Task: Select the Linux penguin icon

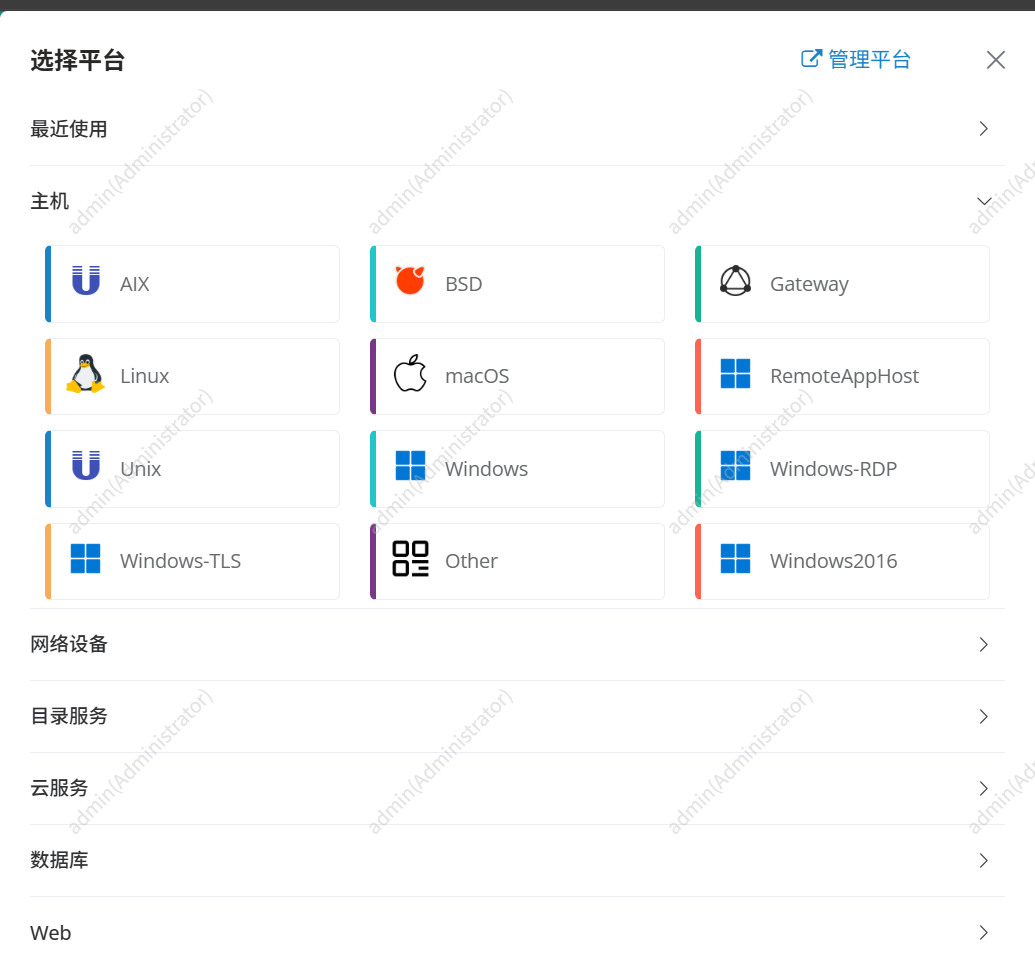Action: point(85,374)
